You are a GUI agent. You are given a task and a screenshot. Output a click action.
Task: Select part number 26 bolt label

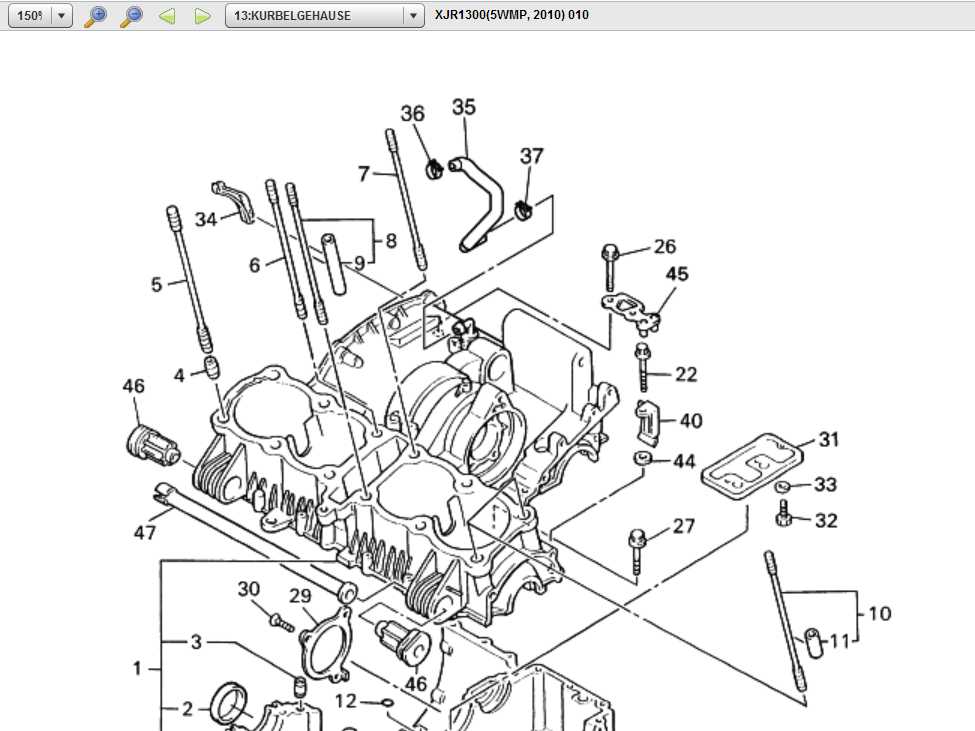pos(664,246)
